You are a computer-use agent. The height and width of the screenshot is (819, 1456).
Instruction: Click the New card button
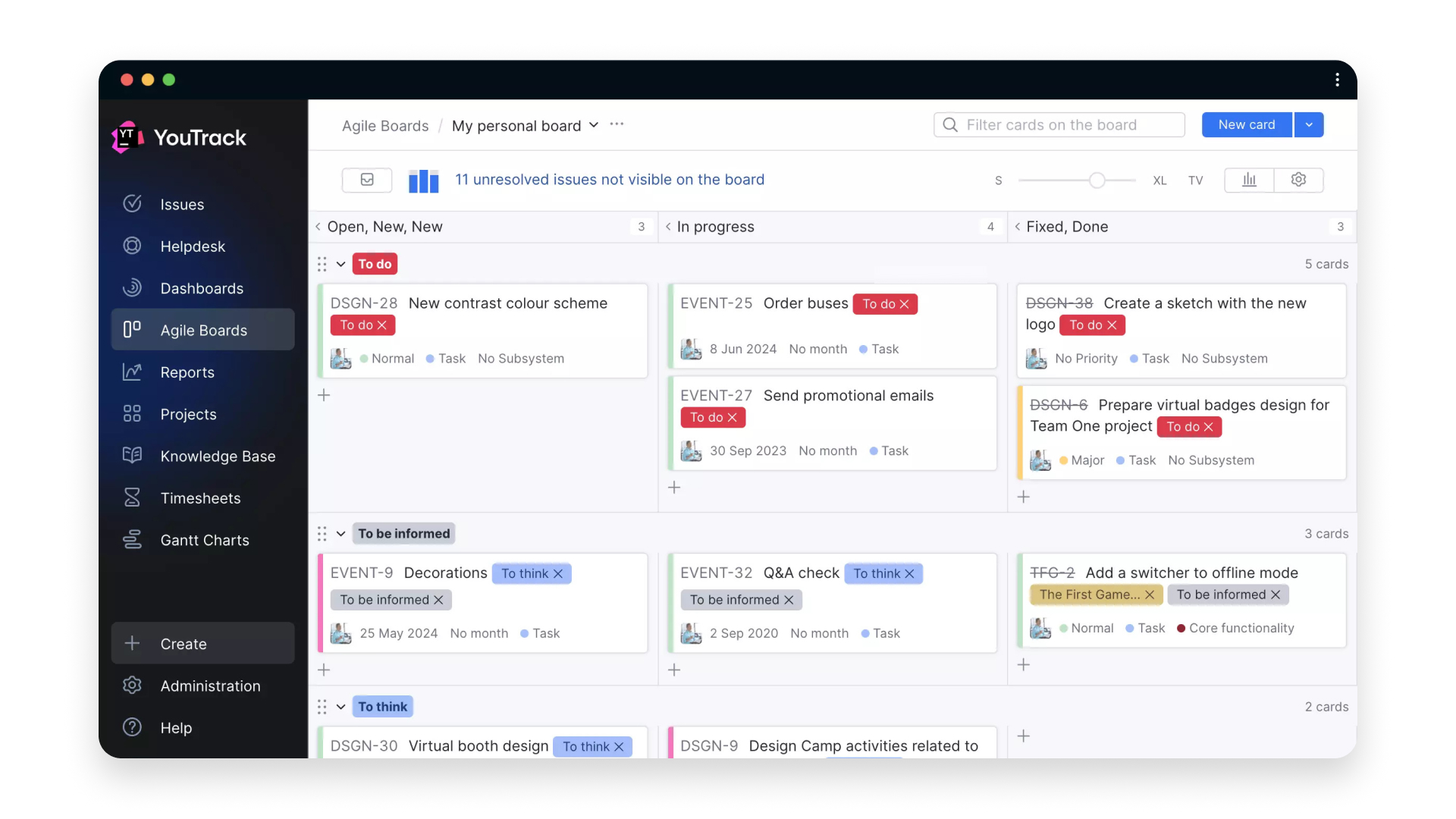pyautogui.click(x=1247, y=125)
